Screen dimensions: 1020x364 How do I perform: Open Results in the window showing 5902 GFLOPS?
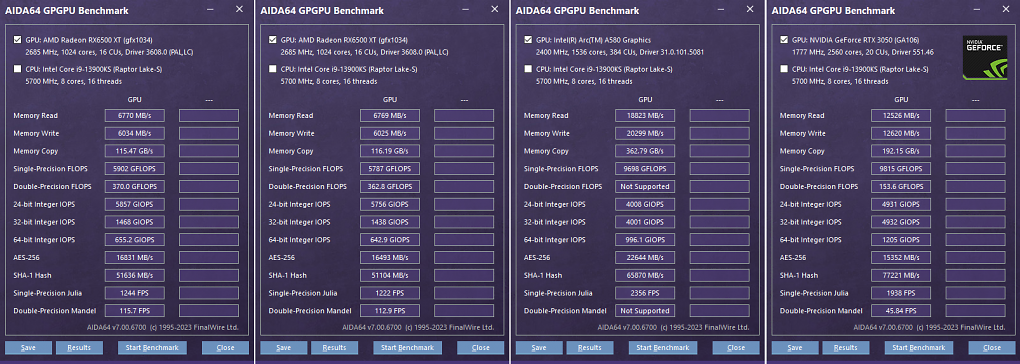pyautogui.click(x=79, y=348)
